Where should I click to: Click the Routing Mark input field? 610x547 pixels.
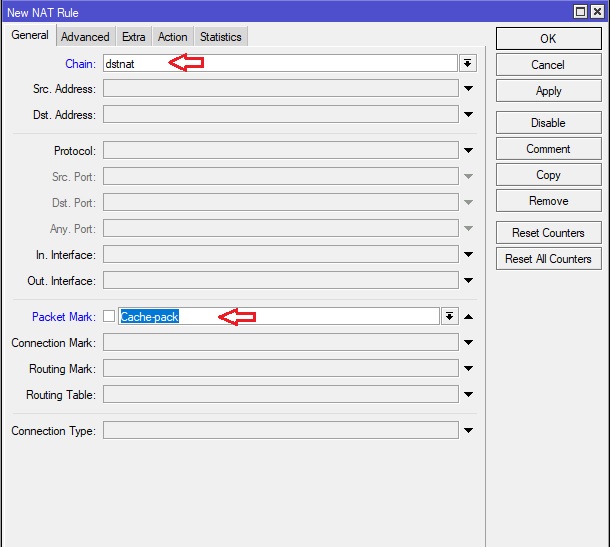click(280, 368)
